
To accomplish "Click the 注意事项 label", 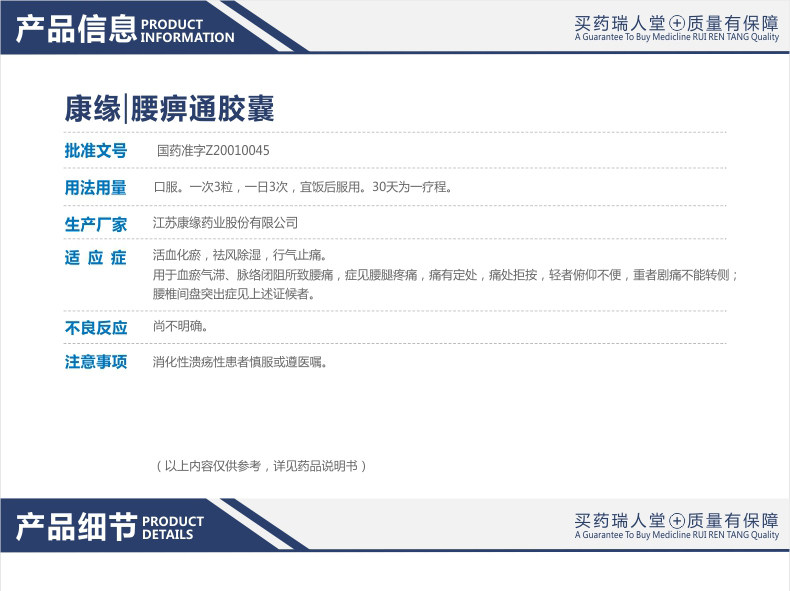I will pos(96,362).
